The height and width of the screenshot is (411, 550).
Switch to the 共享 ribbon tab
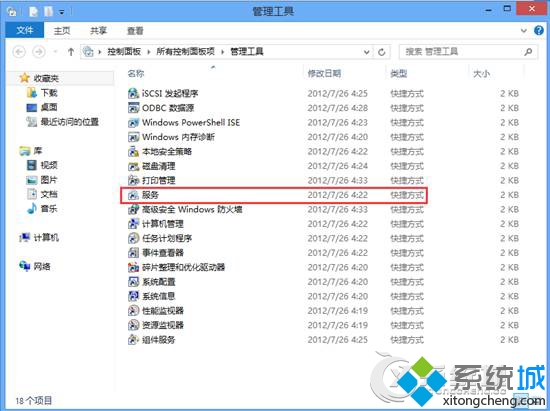point(98,31)
